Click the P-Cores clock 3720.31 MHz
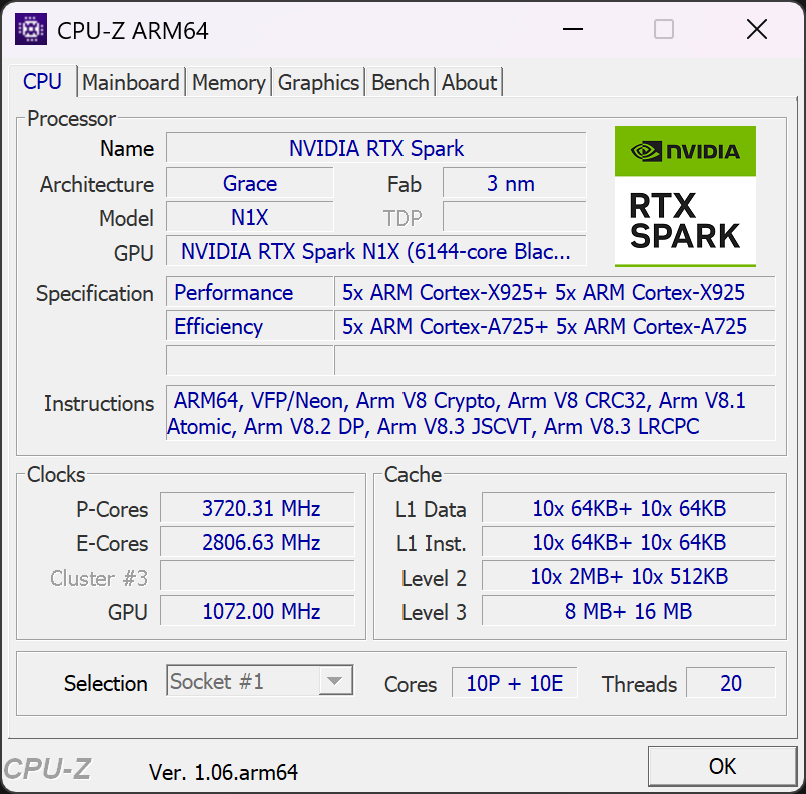The height and width of the screenshot is (794, 806). pyautogui.click(x=257, y=508)
